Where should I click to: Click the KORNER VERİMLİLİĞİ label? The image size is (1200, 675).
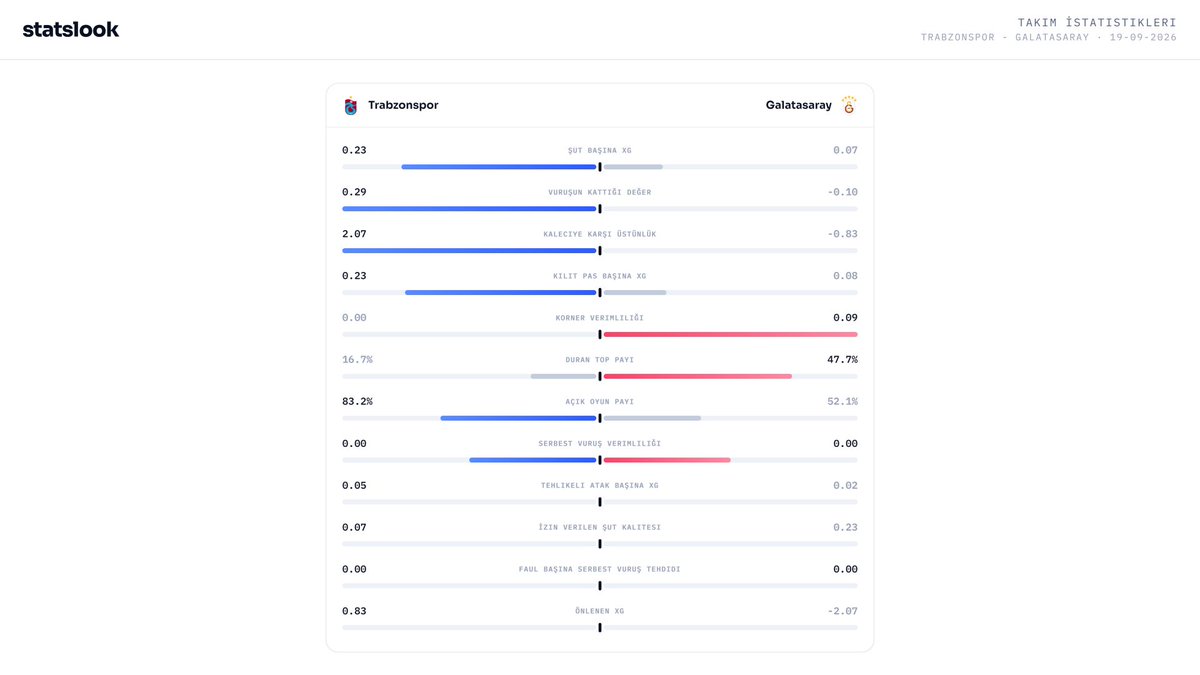(x=600, y=319)
